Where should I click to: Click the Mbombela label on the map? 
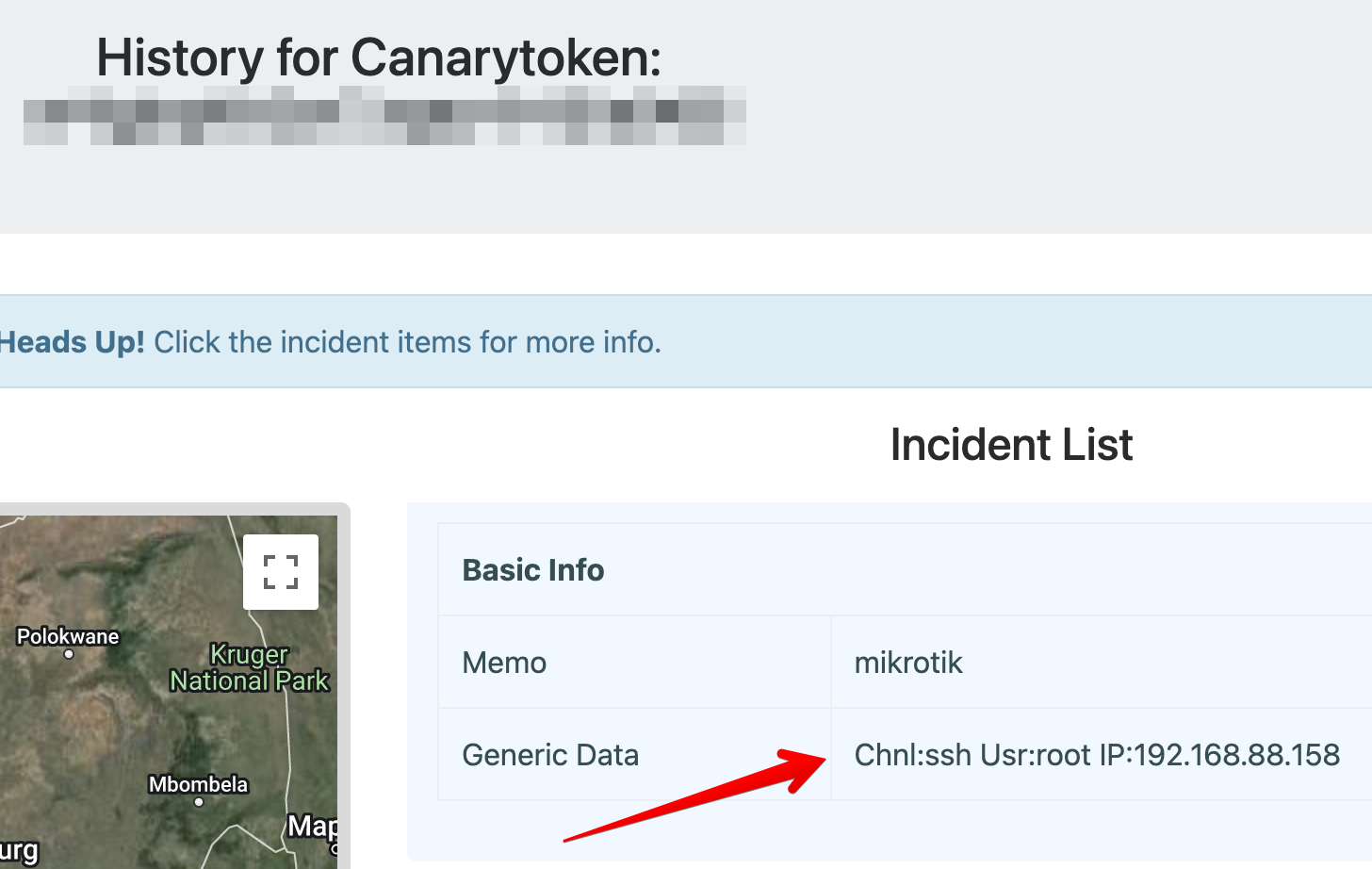199,784
